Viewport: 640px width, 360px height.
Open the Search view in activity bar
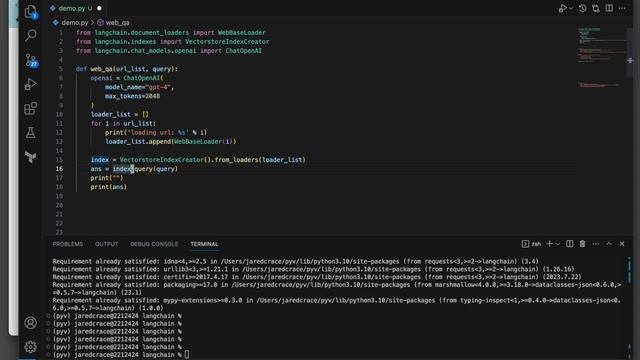(31, 35)
